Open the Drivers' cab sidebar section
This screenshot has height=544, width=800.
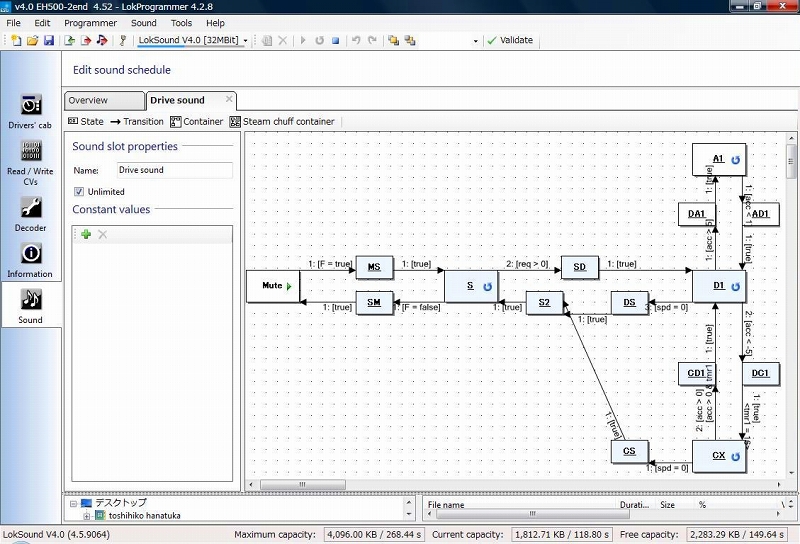(30, 111)
